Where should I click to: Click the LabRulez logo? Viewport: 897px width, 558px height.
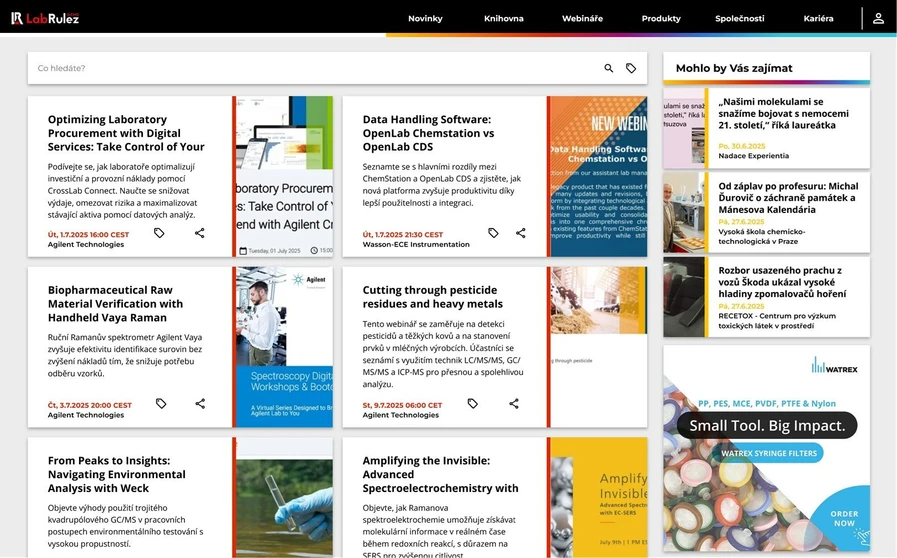[45, 18]
